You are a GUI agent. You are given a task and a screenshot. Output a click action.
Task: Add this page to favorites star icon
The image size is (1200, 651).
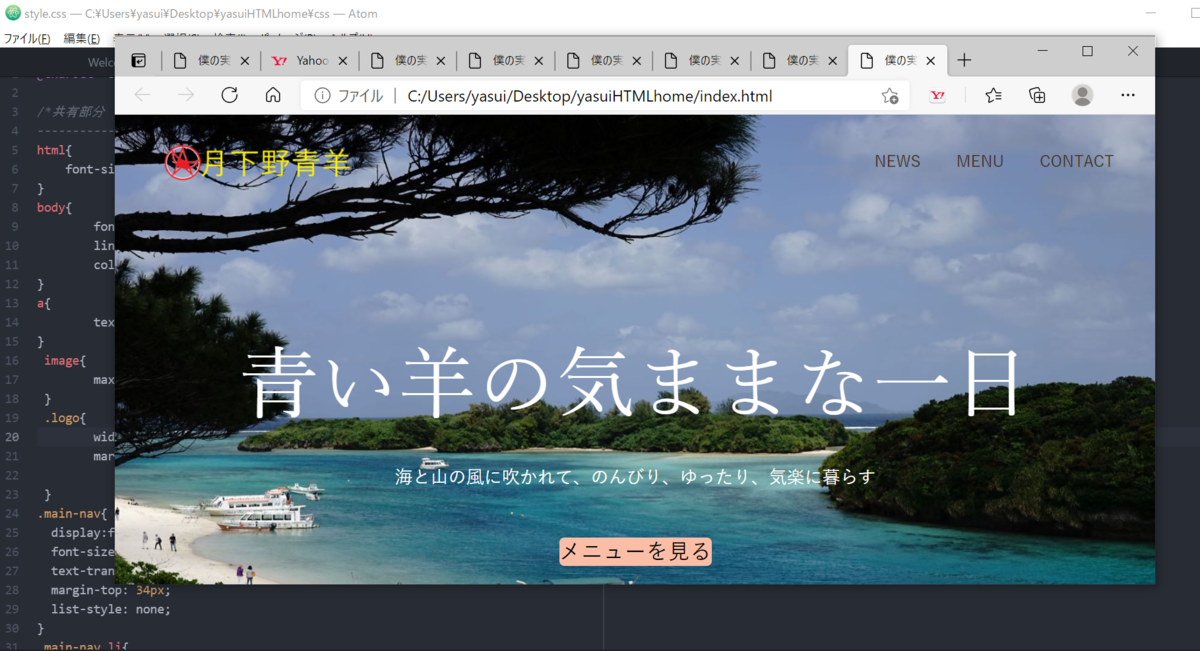pyautogui.click(x=889, y=96)
